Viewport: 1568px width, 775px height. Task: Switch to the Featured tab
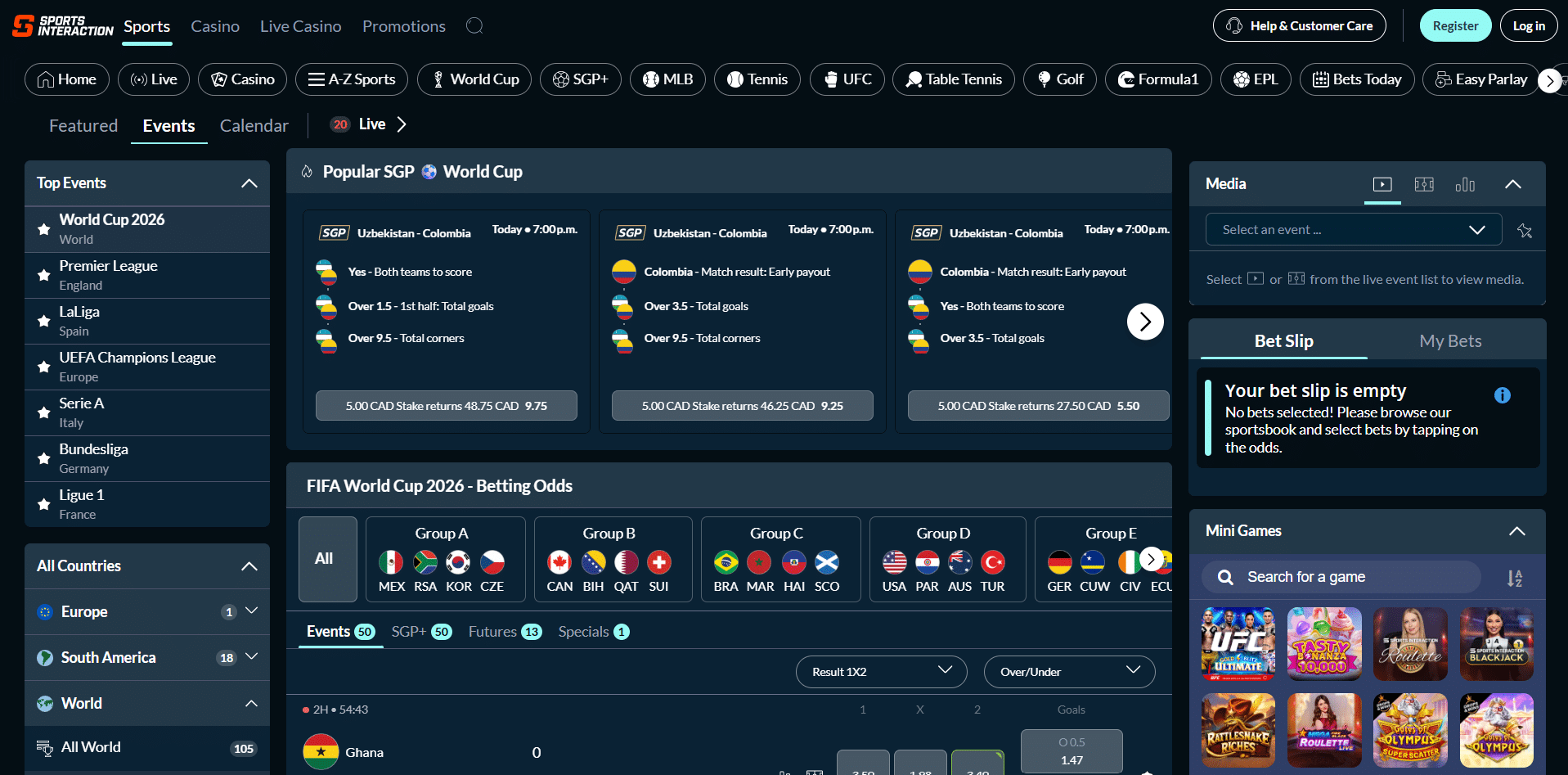pos(83,126)
